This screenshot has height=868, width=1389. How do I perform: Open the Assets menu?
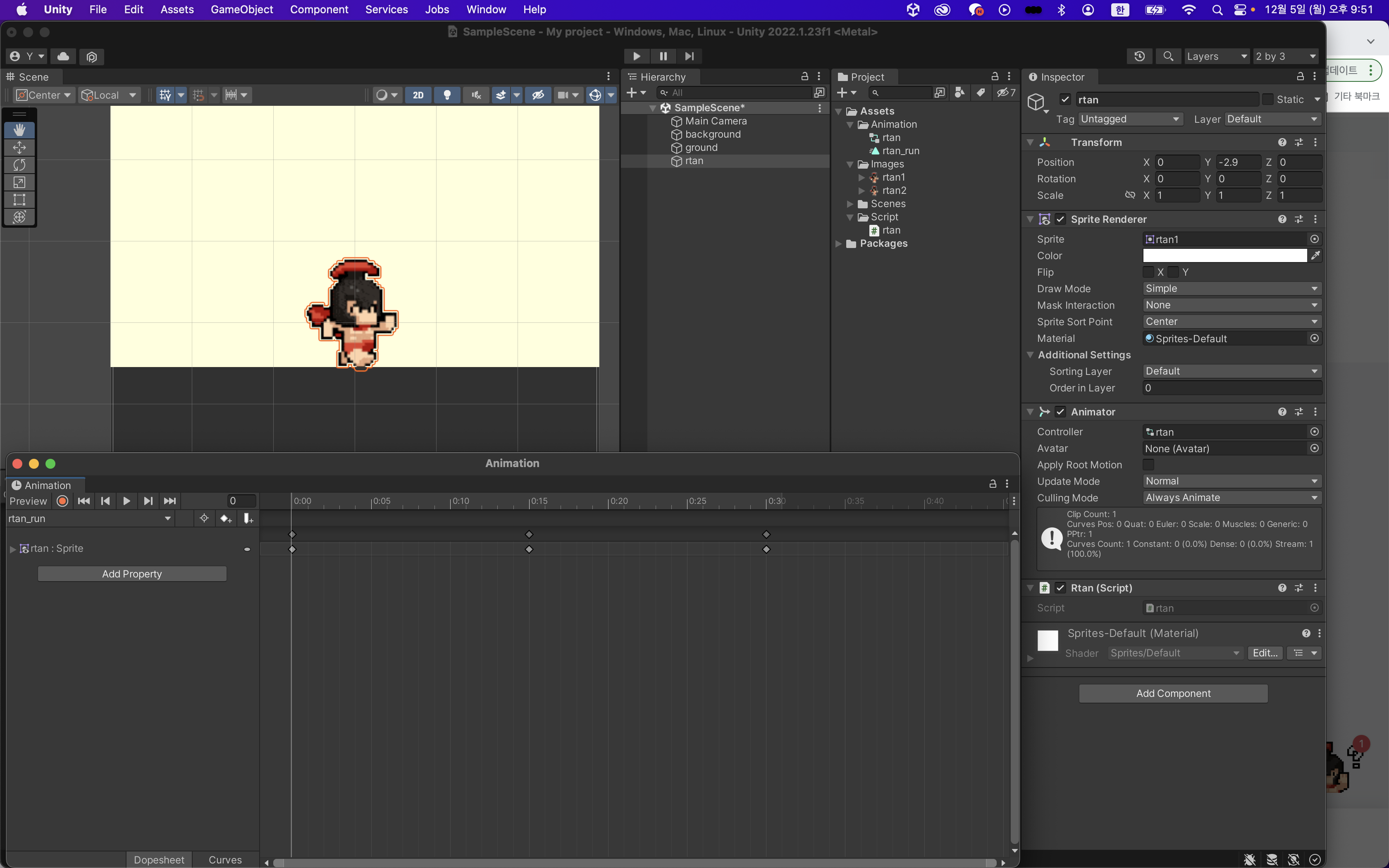point(177,10)
